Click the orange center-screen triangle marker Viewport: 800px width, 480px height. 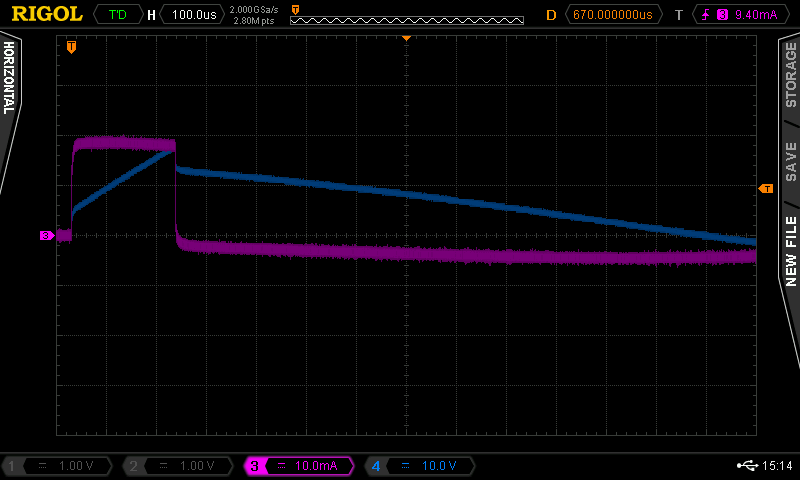pyautogui.click(x=406, y=38)
